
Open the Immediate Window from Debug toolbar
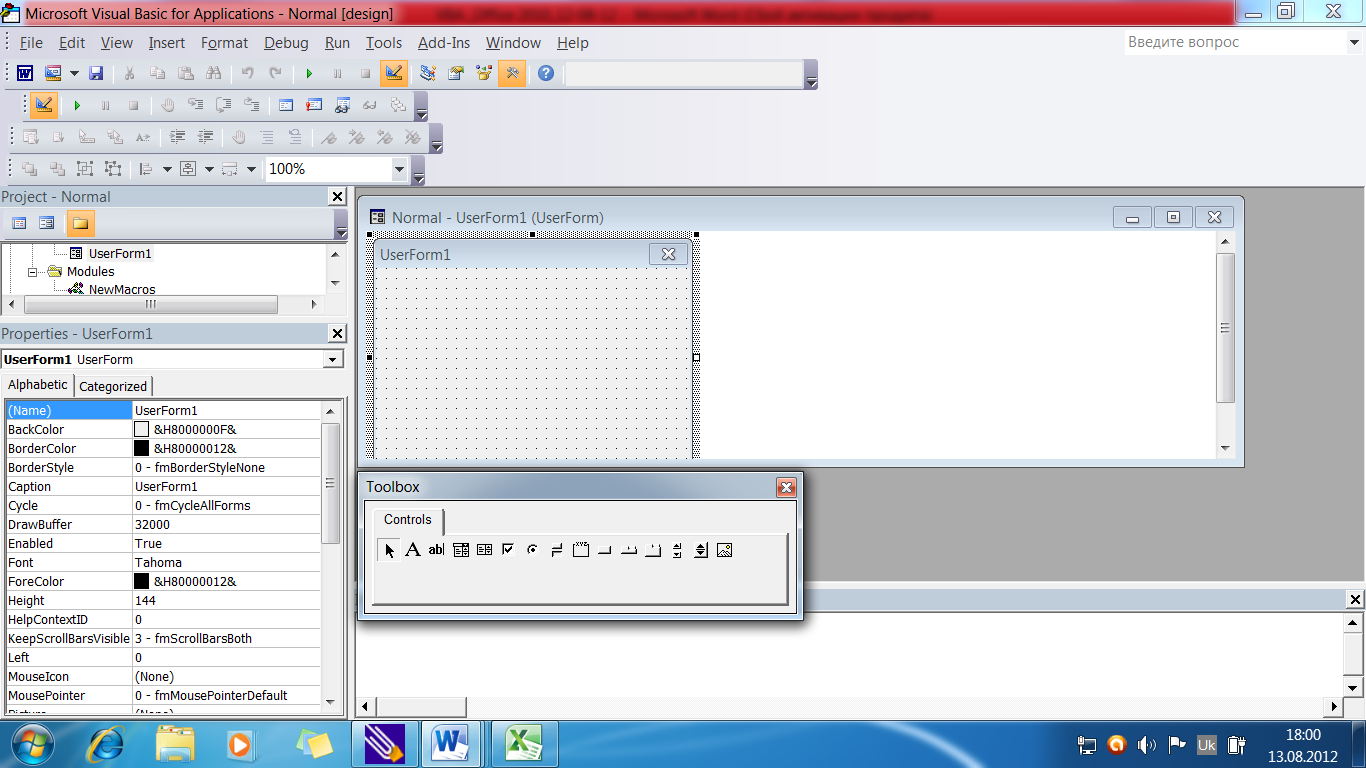point(314,105)
